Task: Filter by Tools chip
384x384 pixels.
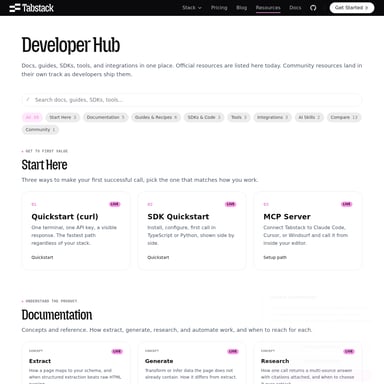Action: click(239, 117)
